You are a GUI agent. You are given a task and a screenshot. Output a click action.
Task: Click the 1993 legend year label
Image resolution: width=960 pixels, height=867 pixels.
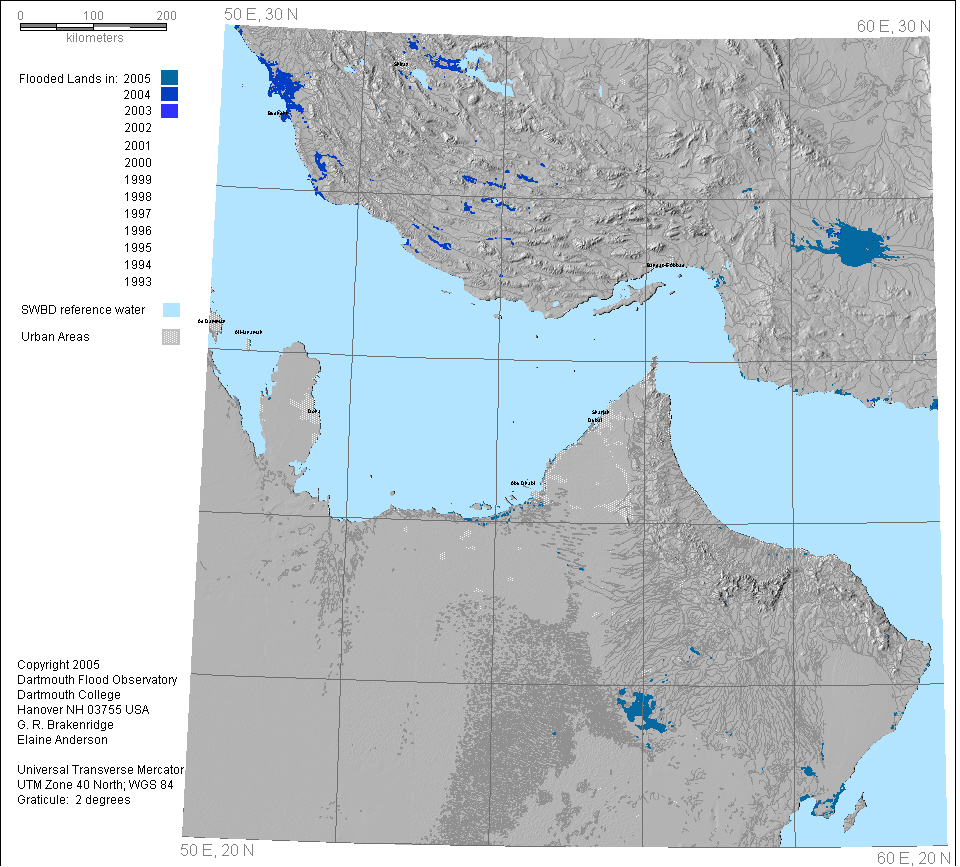click(138, 282)
